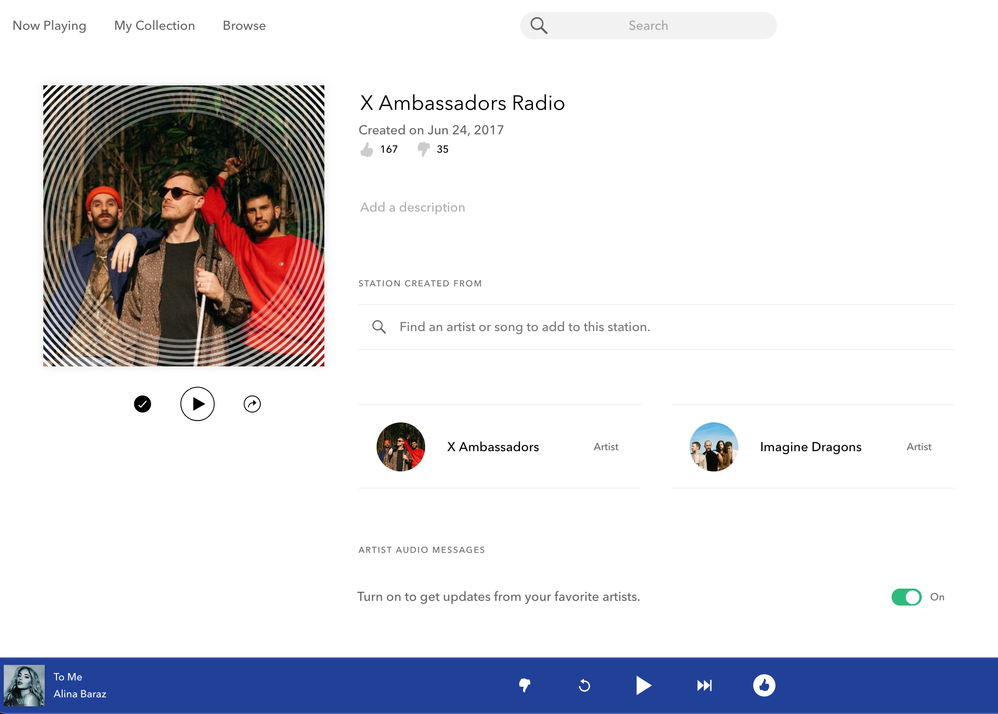Turn off Artist Audio Messages toggle

(x=906, y=597)
